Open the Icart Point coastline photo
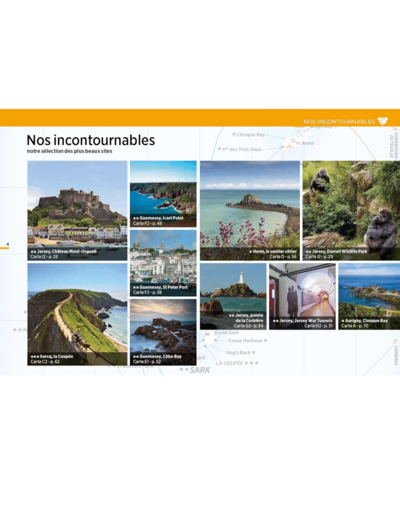The height and width of the screenshot is (520, 400). click(x=163, y=194)
